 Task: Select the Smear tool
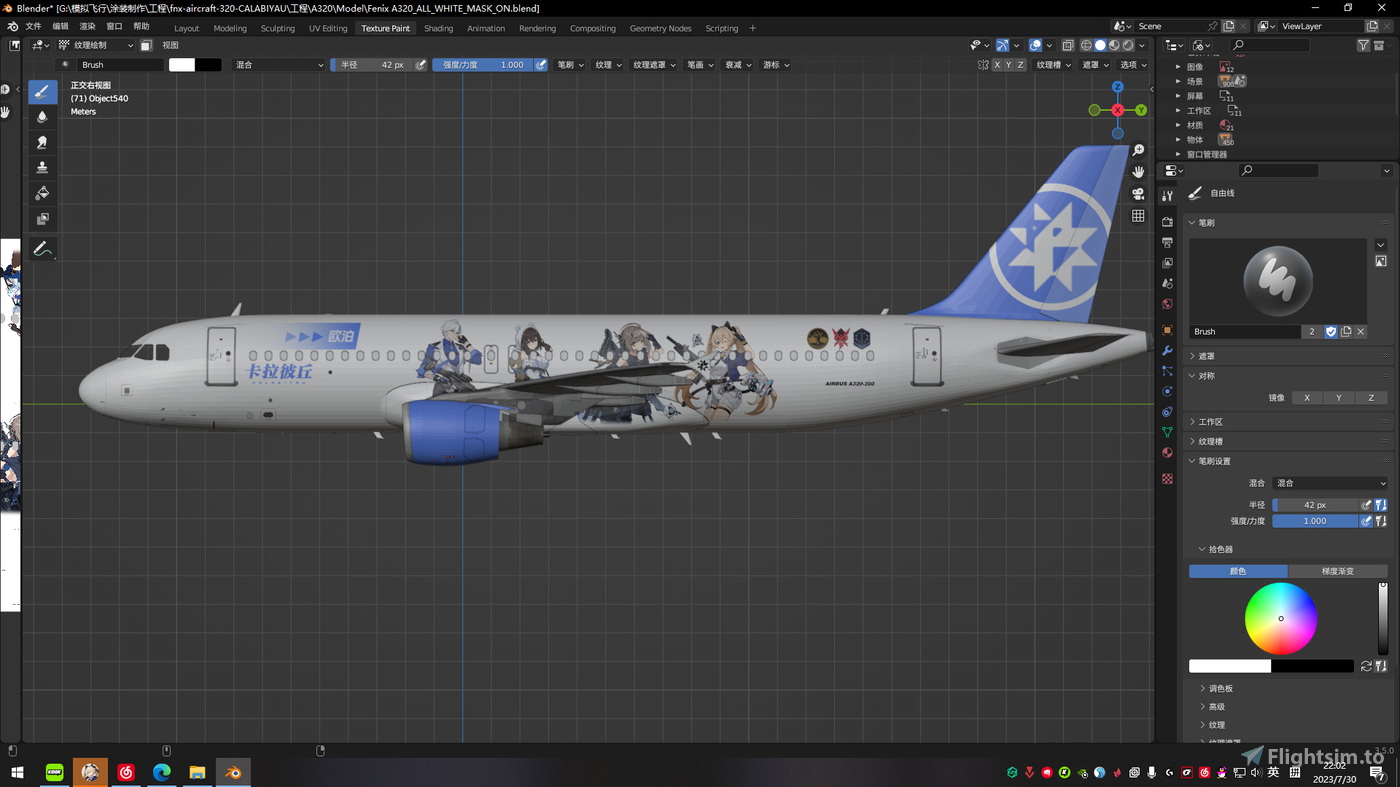tap(42, 142)
